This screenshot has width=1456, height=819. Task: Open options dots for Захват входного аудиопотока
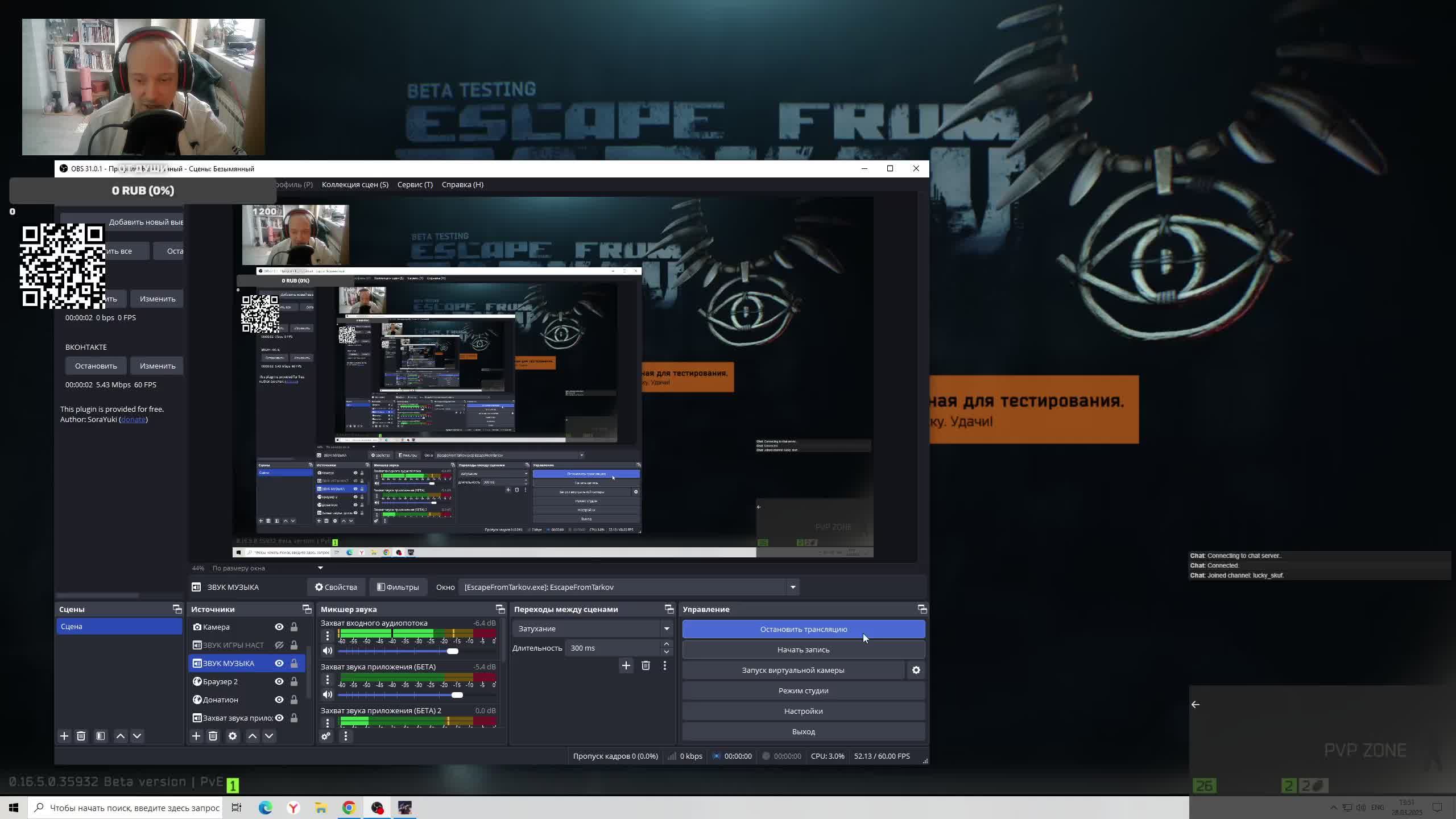[327, 636]
